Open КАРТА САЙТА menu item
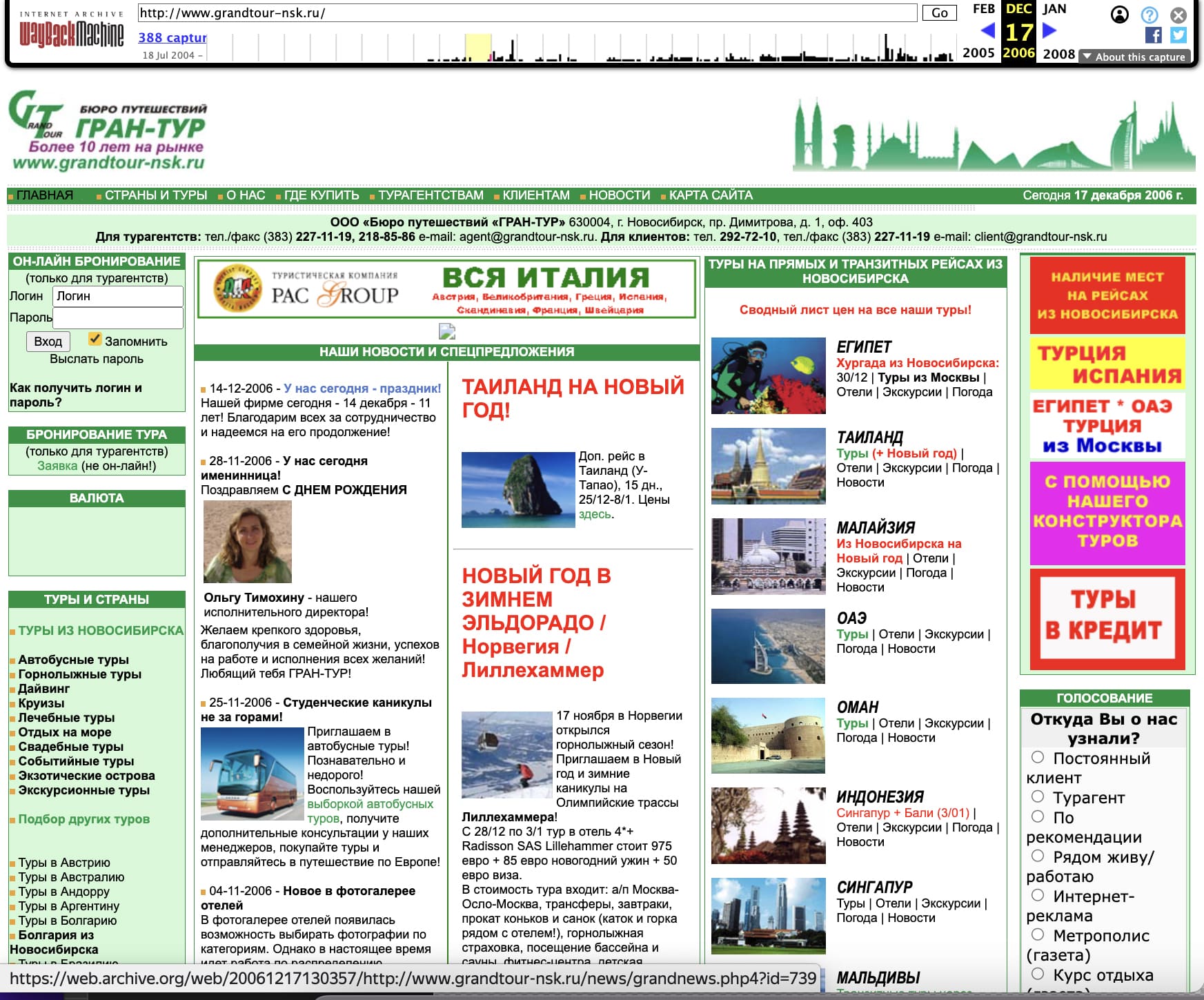1204x1000 pixels. (x=711, y=195)
